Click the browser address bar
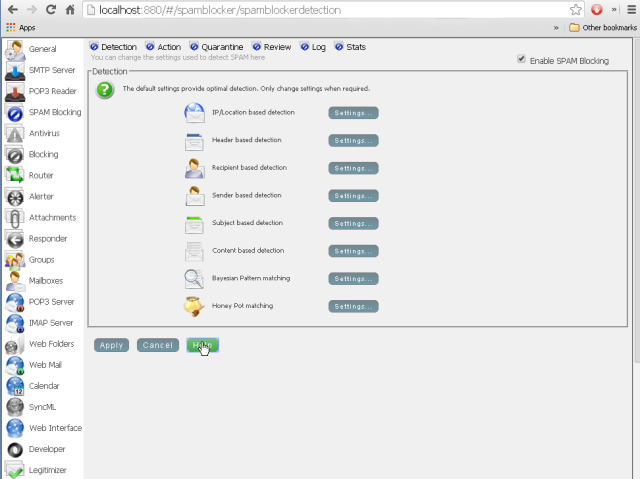640x479 pixels. pyautogui.click(x=330, y=10)
